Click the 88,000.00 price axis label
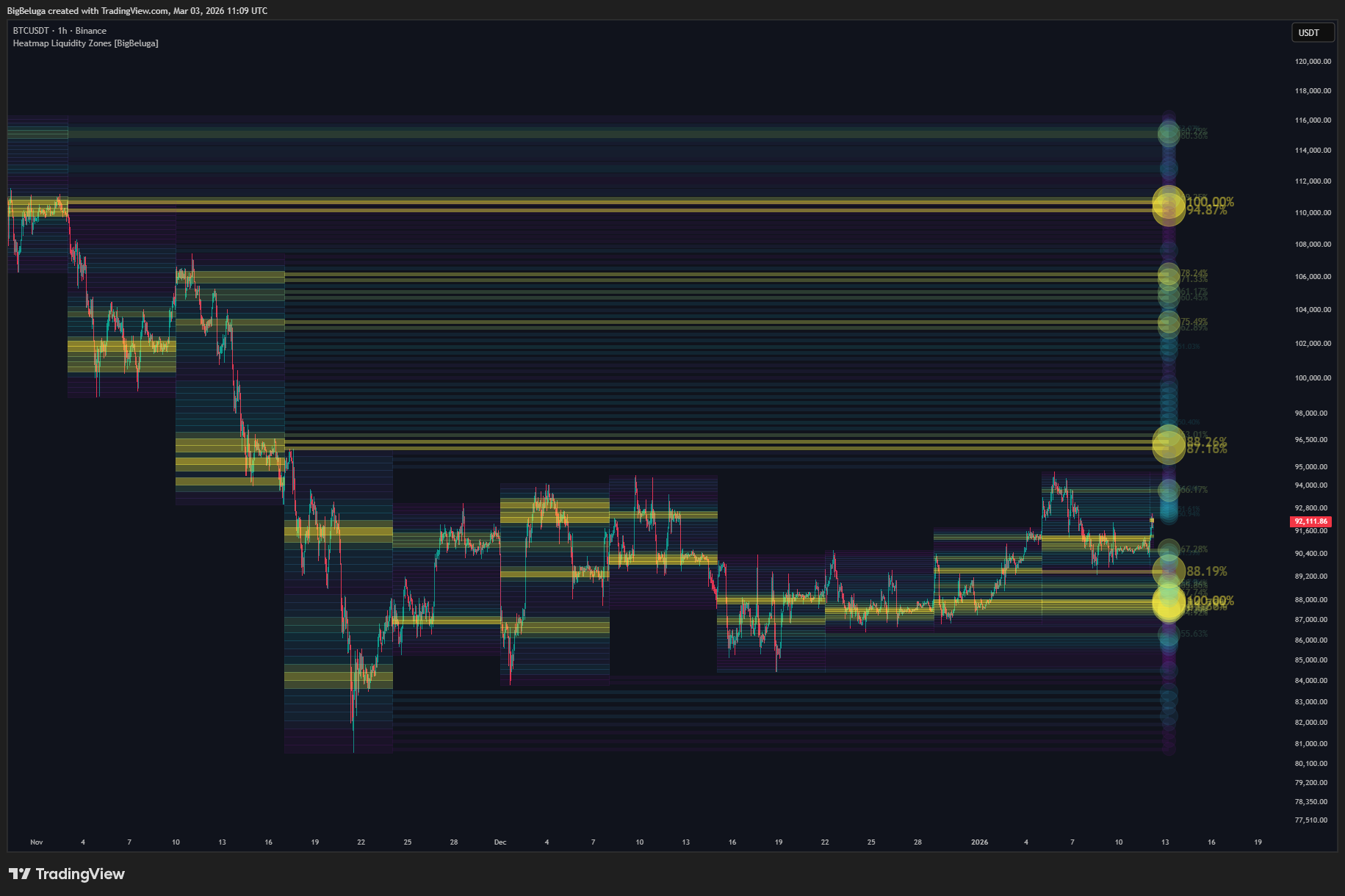 (x=1311, y=600)
